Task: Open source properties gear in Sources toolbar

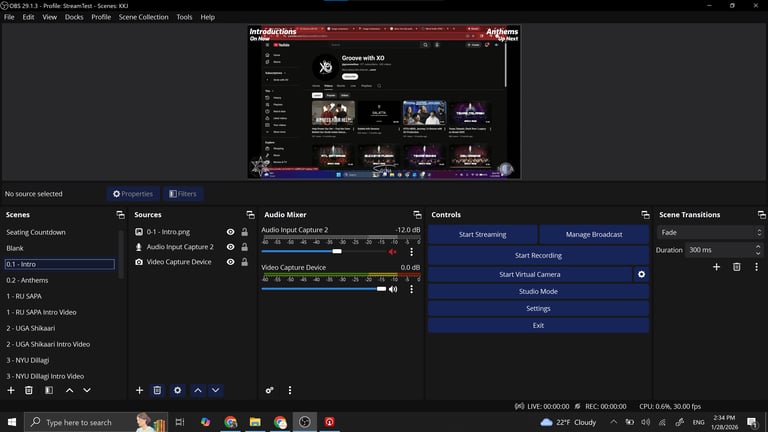Action: [177, 390]
